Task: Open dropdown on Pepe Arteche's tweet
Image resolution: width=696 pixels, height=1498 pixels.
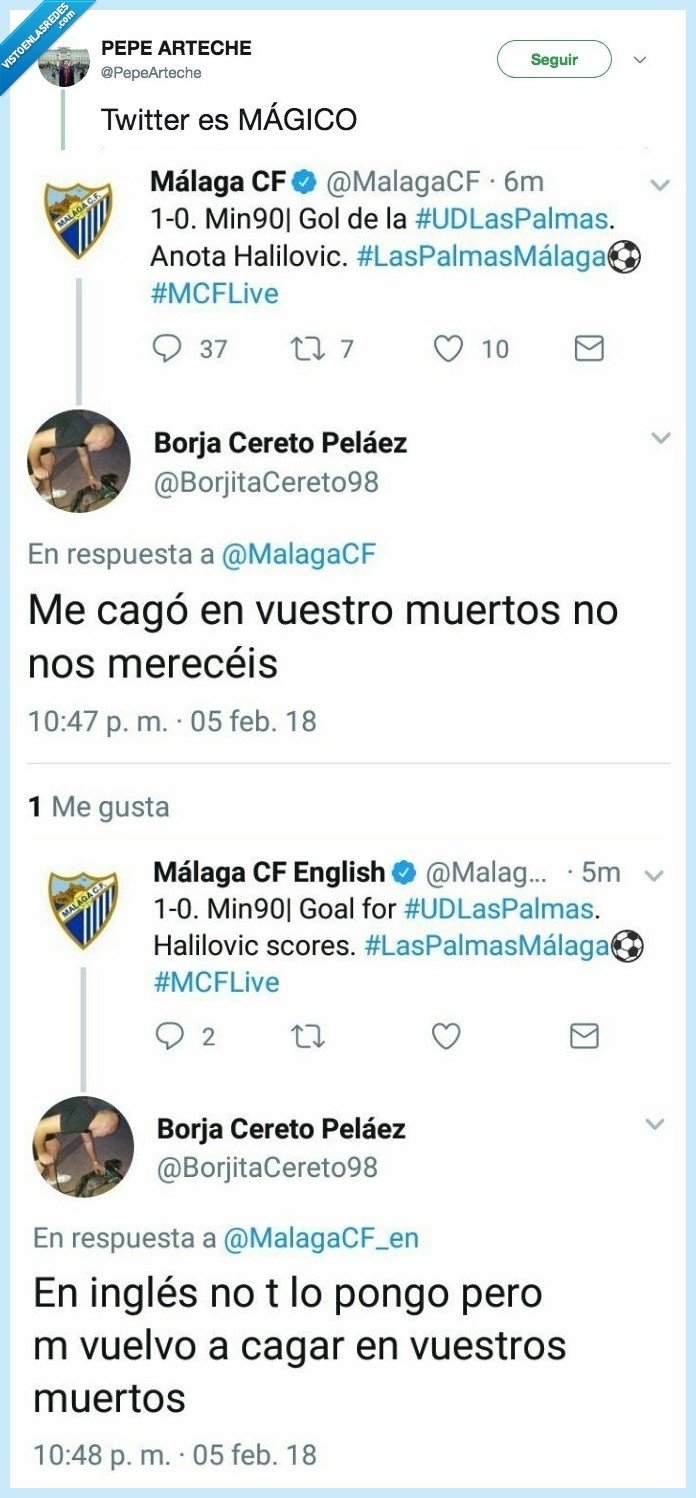Action: (641, 60)
